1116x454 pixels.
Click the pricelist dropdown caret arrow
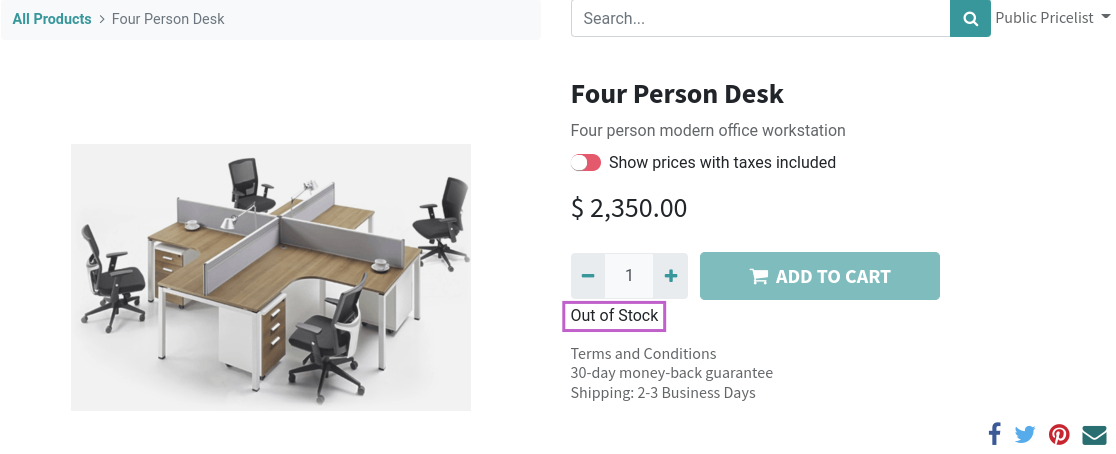pyautogui.click(x=1105, y=18)
